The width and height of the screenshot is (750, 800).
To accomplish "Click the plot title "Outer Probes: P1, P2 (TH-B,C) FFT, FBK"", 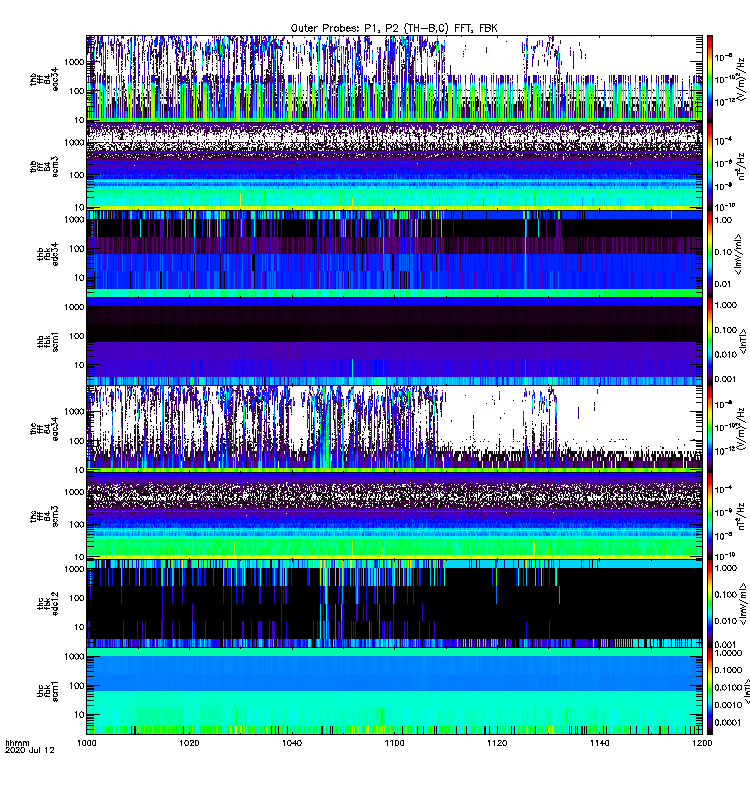I will (x=394, y=28).
